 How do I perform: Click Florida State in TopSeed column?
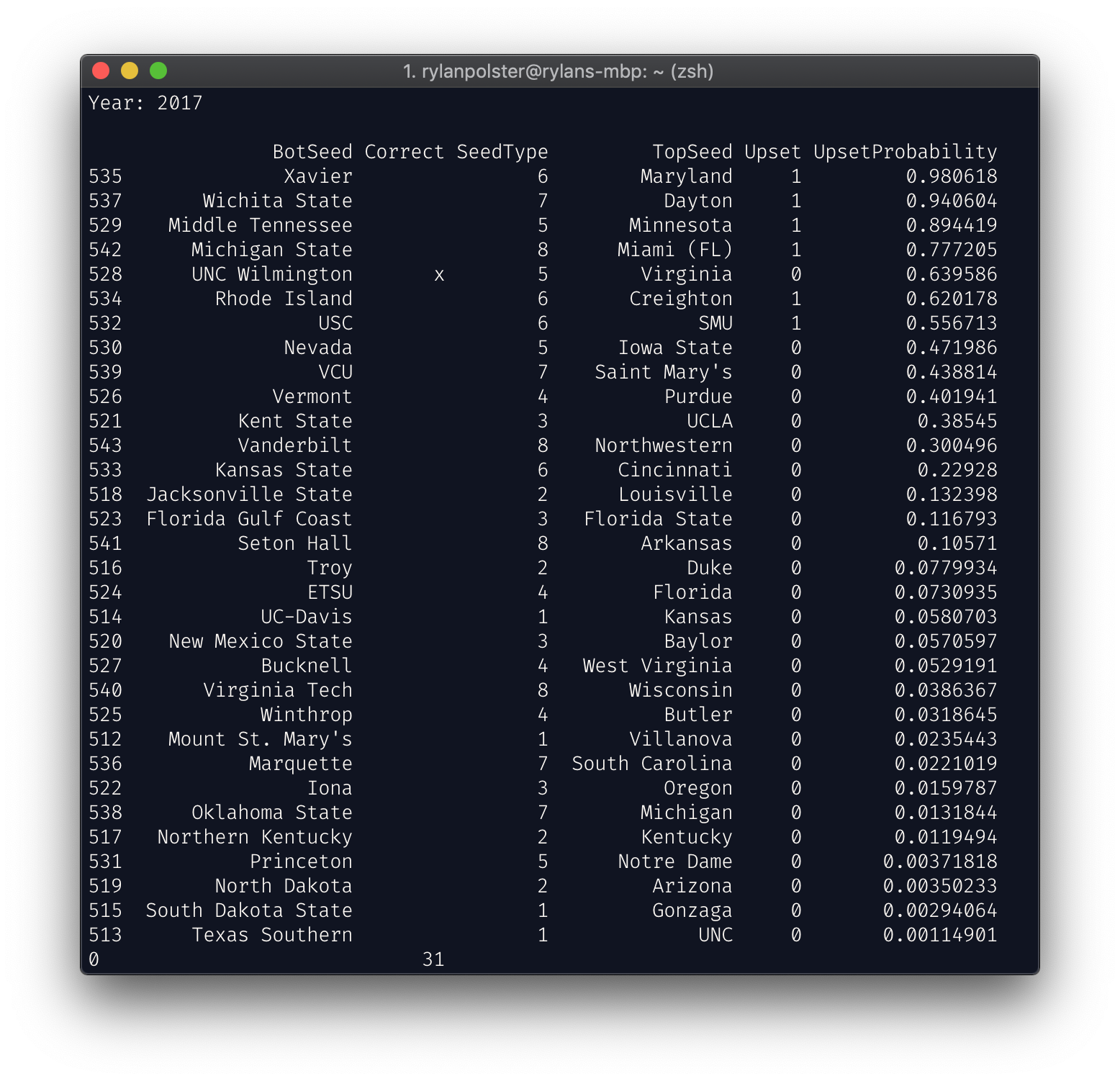[658, 519]
